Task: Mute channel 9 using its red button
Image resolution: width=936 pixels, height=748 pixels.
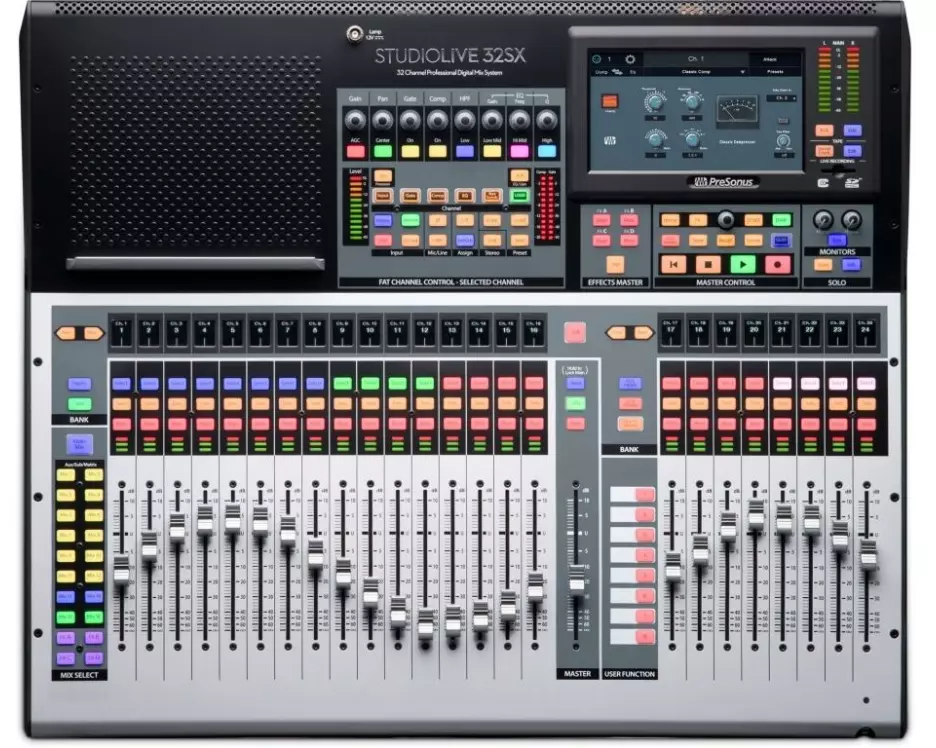Action: (x=343, y=423)
